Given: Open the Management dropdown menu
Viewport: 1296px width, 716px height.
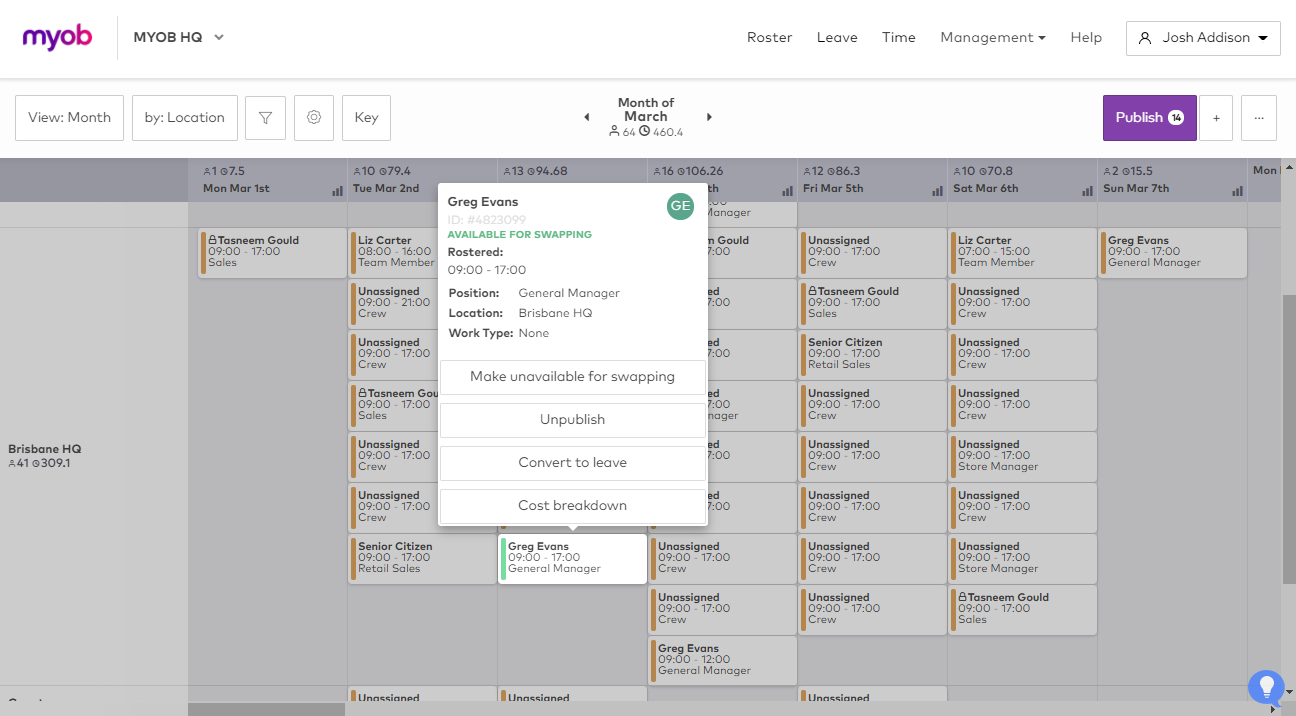Looking at the screenshot, I should click(x=992, y=38).
